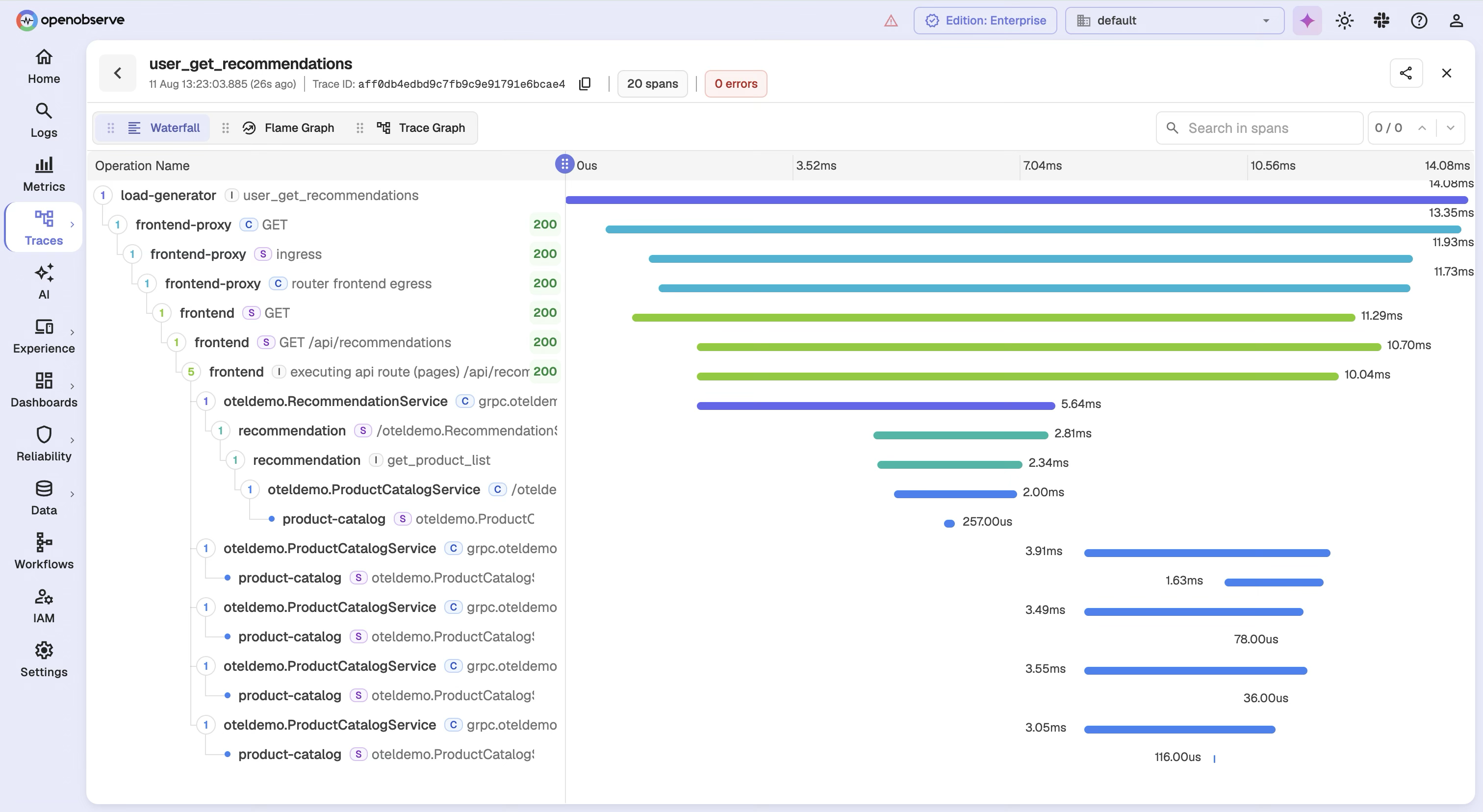The image size is (1483, 812).
Task: Open Experience in the sidebar
Action: pos(44,337)
